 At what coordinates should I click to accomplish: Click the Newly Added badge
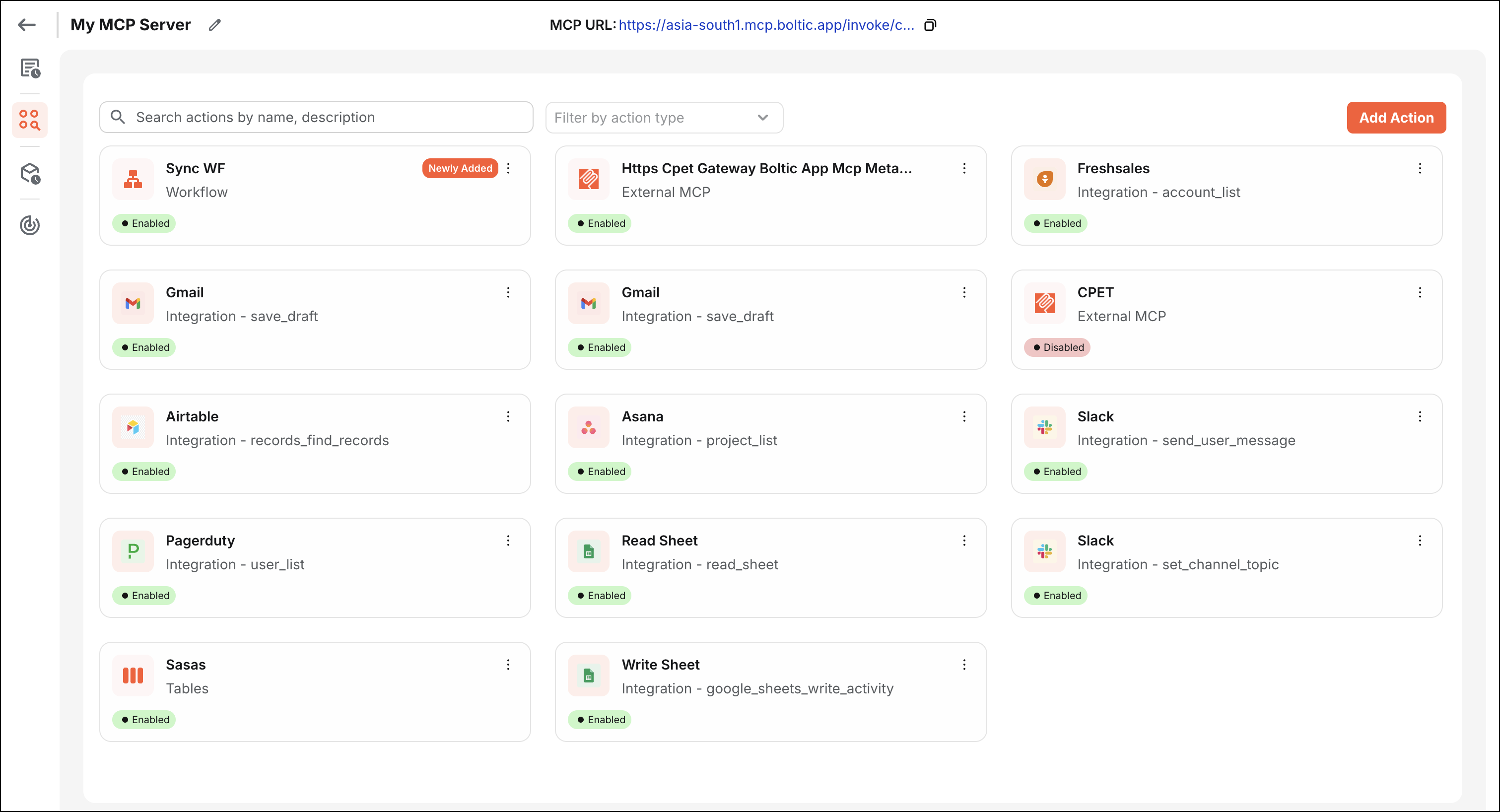tap(460, 168)
